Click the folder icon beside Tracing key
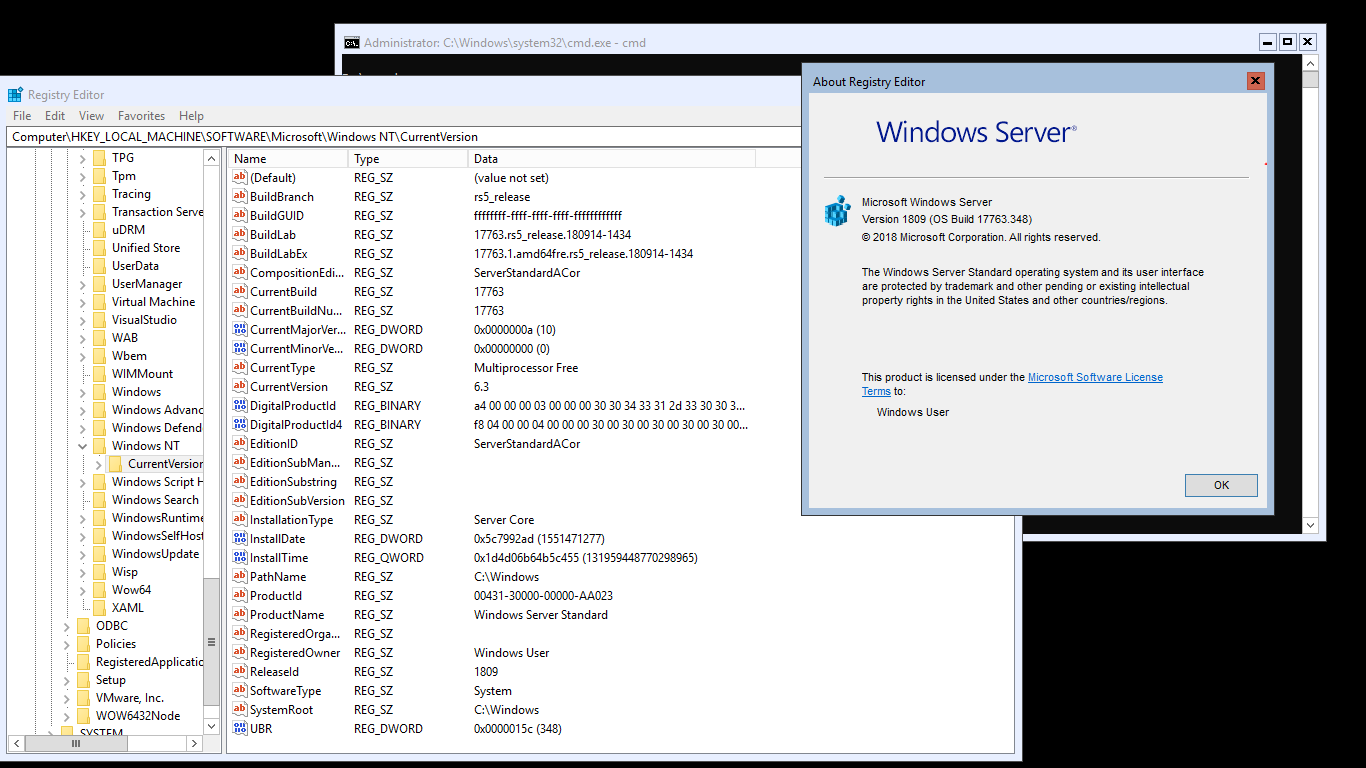The image size is (1366, 768). (x=100, y=194)
